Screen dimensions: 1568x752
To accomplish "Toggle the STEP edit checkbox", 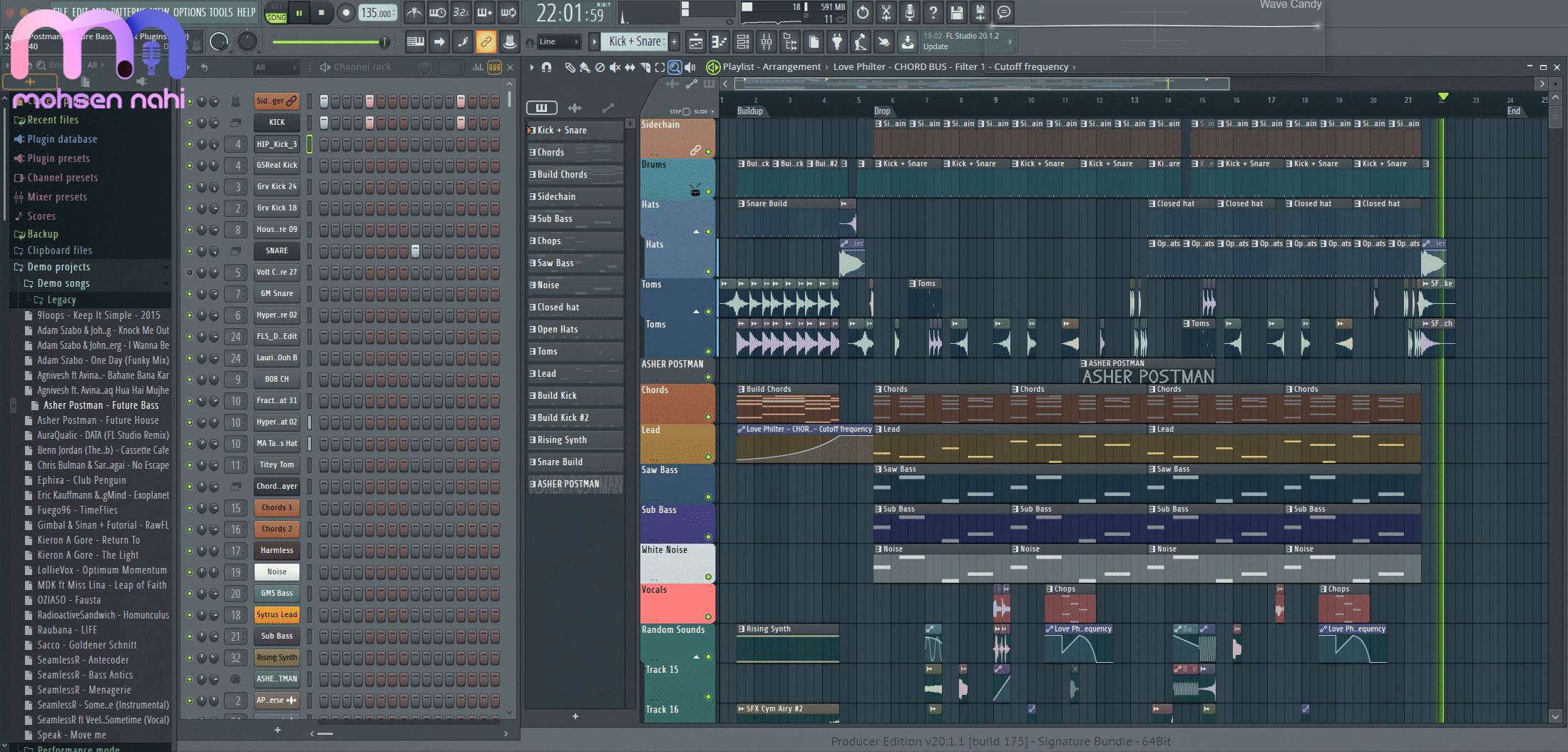I will point(686,111).
